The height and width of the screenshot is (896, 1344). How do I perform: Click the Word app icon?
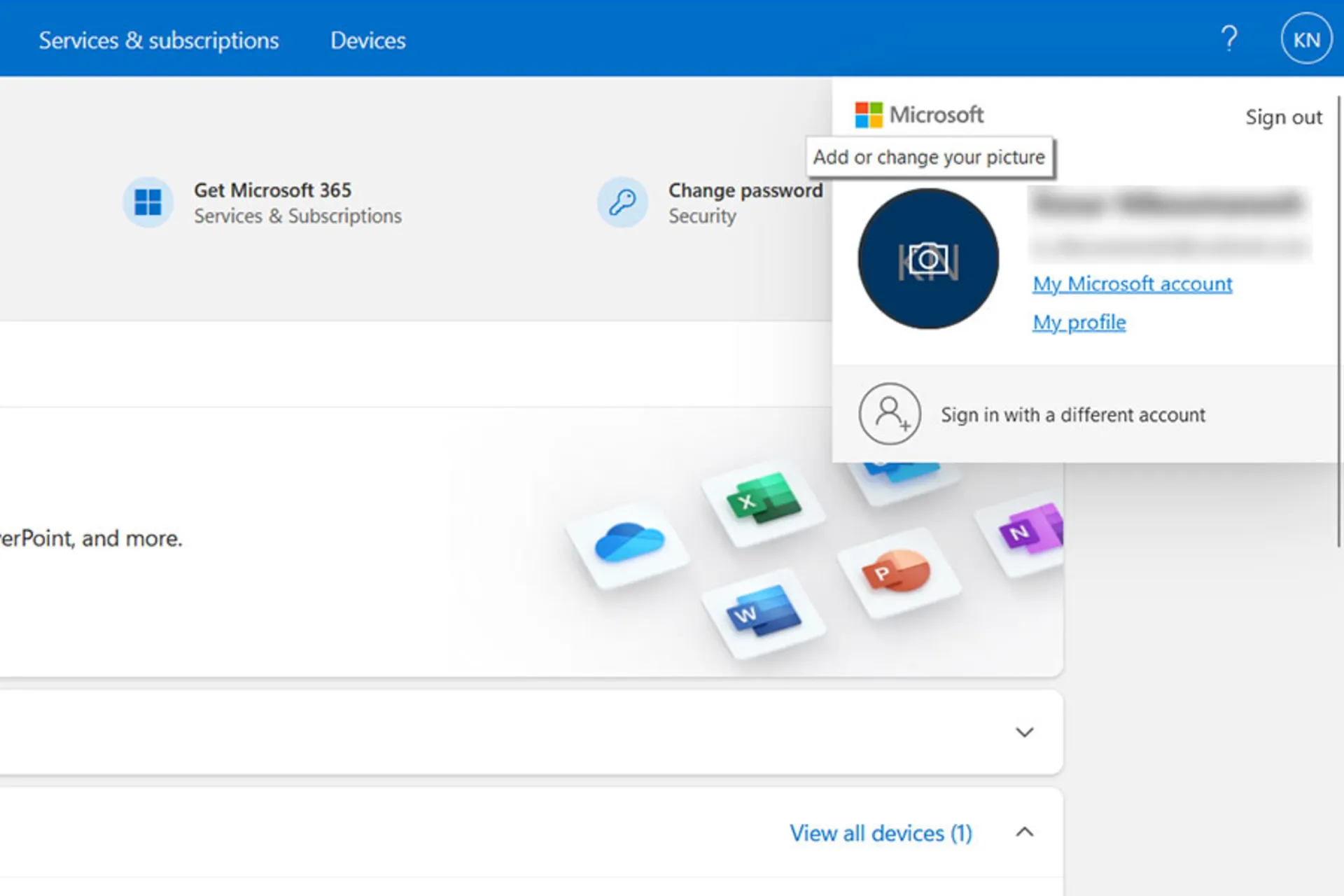point(764,612)
